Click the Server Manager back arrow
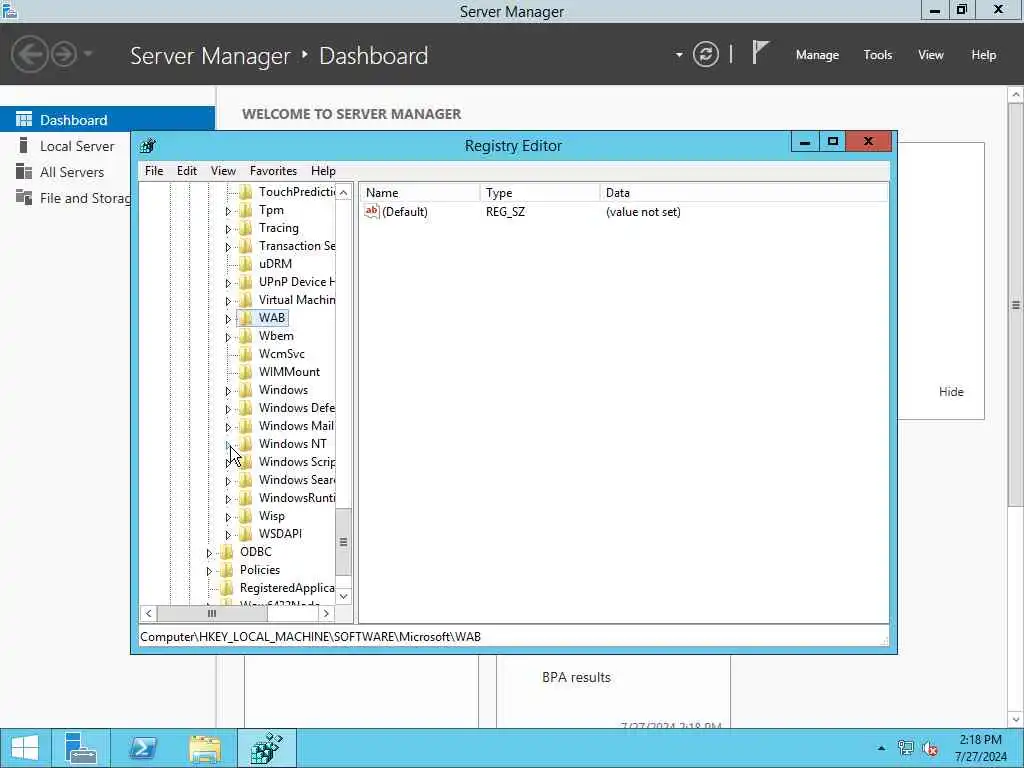Image resolution: width=1024 pixels, height=768 pixels. (x=29, y=54)
